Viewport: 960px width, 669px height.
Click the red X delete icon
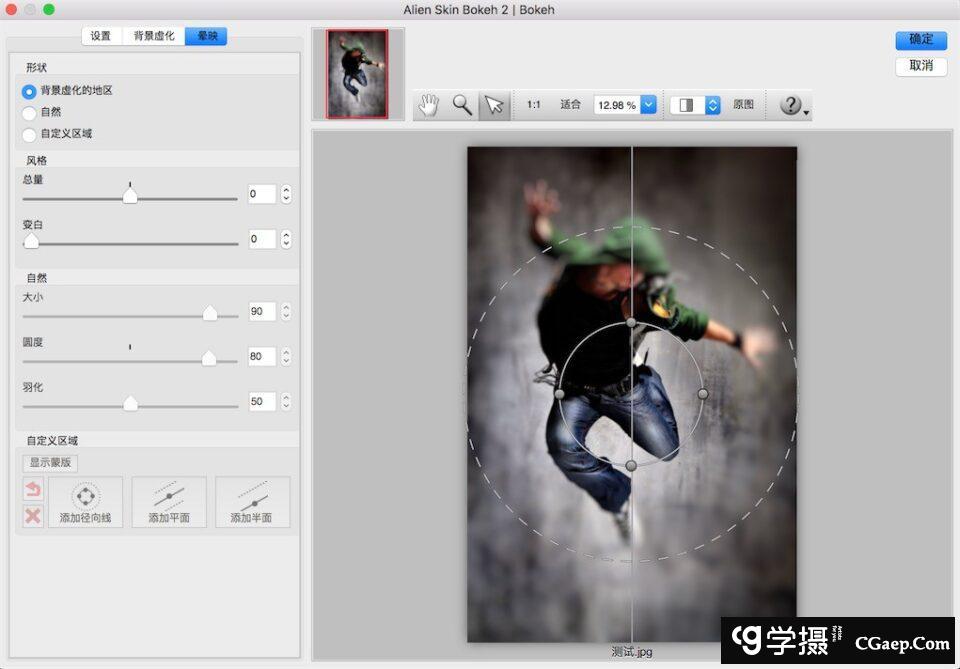click(x=33, y=515)
